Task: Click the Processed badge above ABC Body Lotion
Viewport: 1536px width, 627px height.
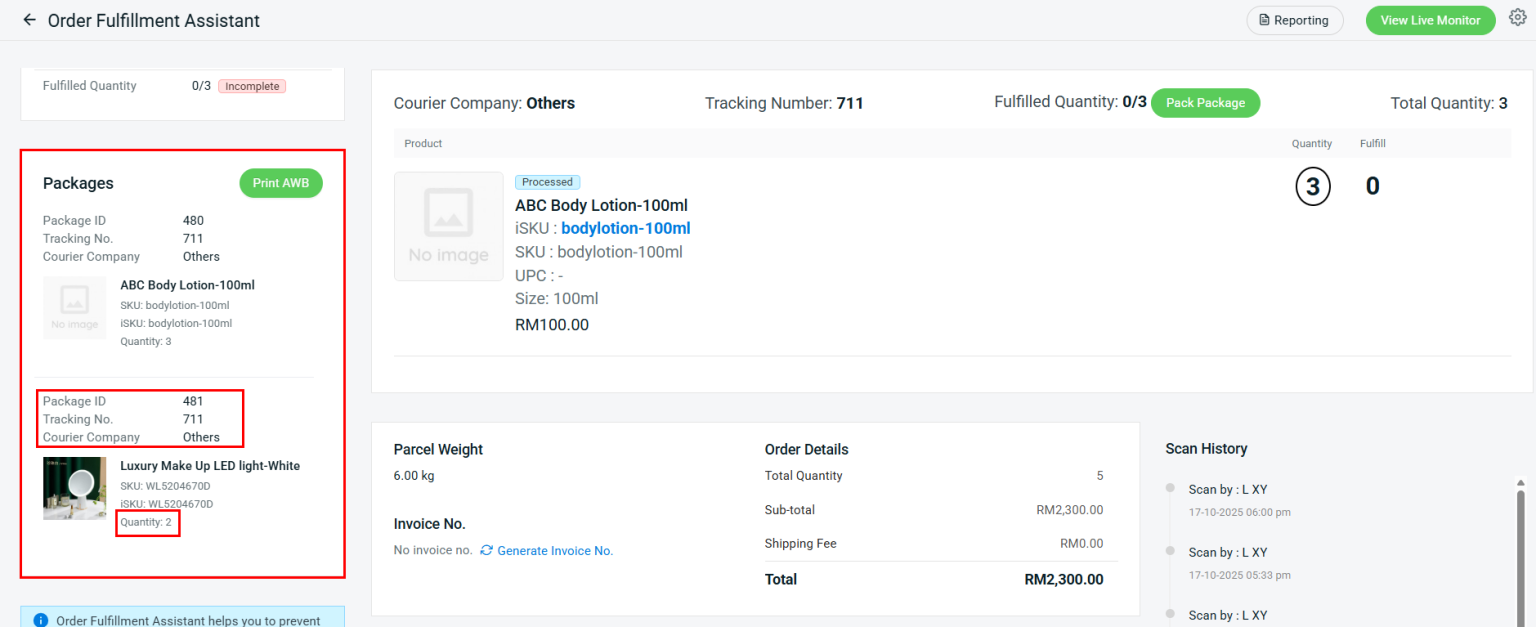Action: [x=547, y=182]
